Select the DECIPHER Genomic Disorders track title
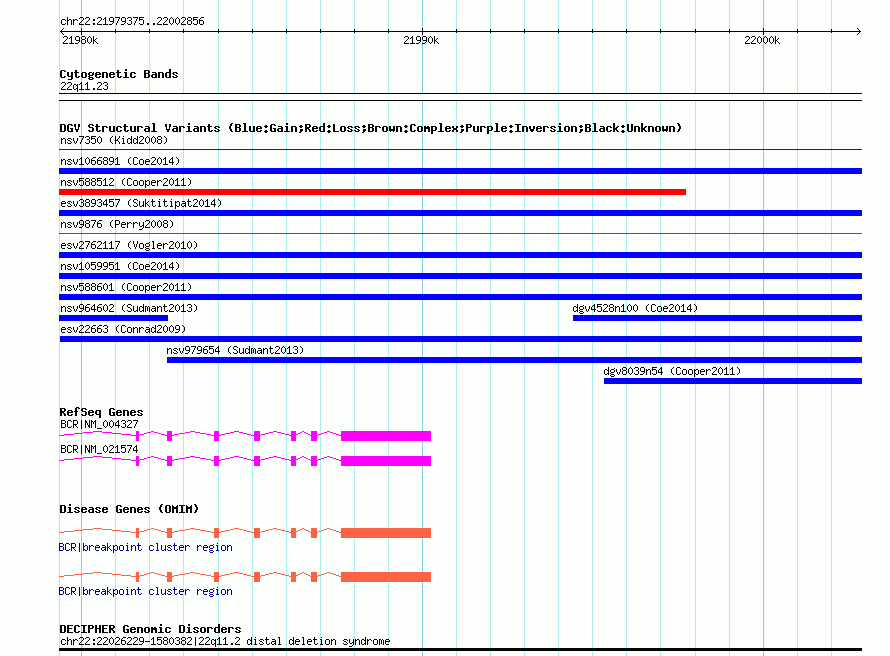Viewport: 890px width, 656px height. [150, 629]
